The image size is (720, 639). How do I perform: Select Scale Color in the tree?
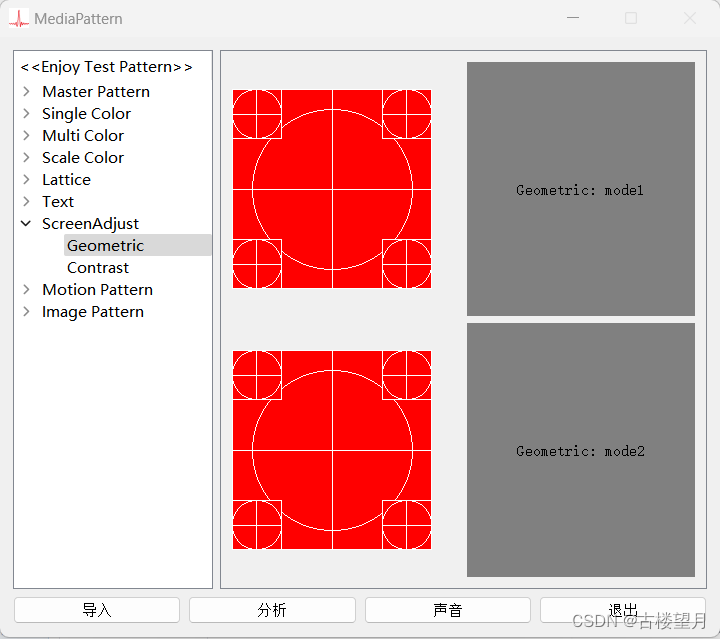[83, 158]
